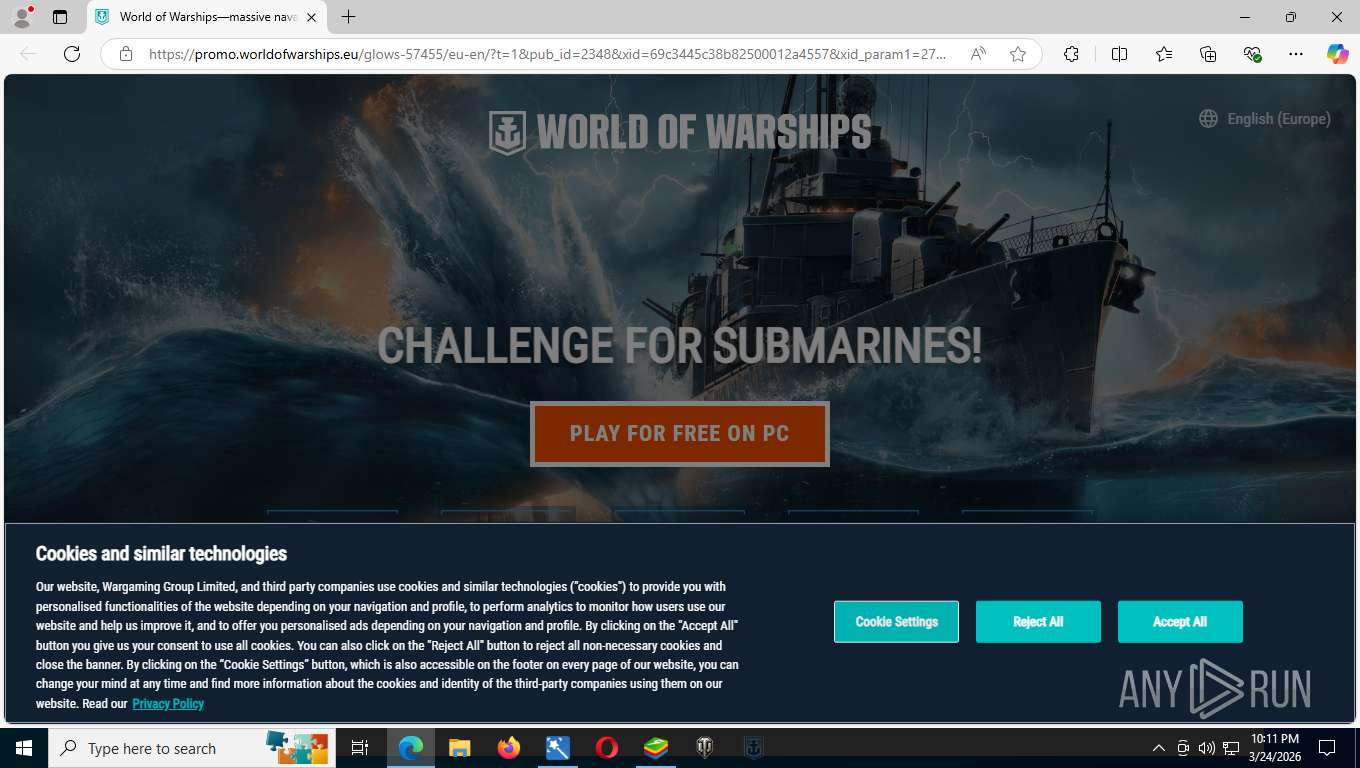Add this page to favorites star
The width and height of the screenshot is (1360, 768).
(x=1018, y=54)
